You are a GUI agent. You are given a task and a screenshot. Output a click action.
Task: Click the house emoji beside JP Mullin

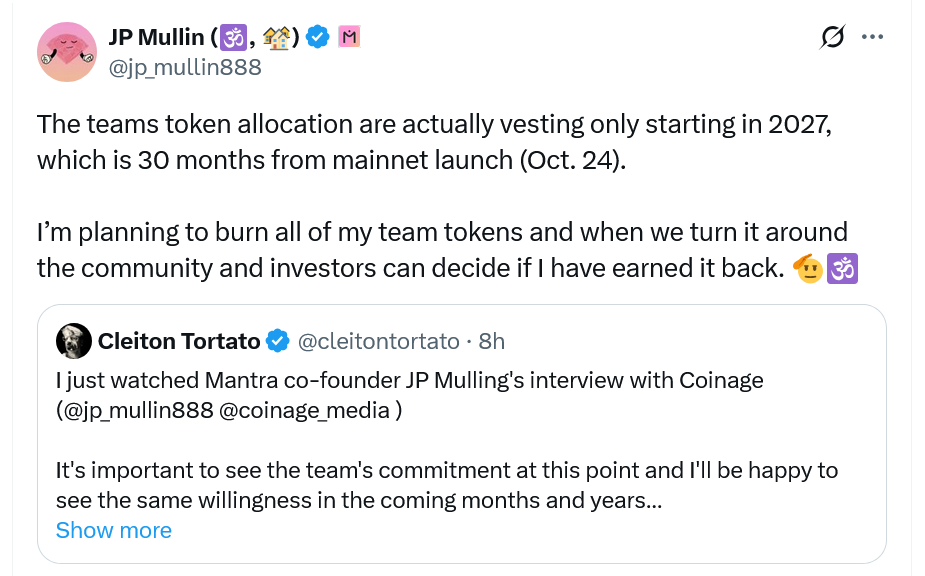pos(279,38)
